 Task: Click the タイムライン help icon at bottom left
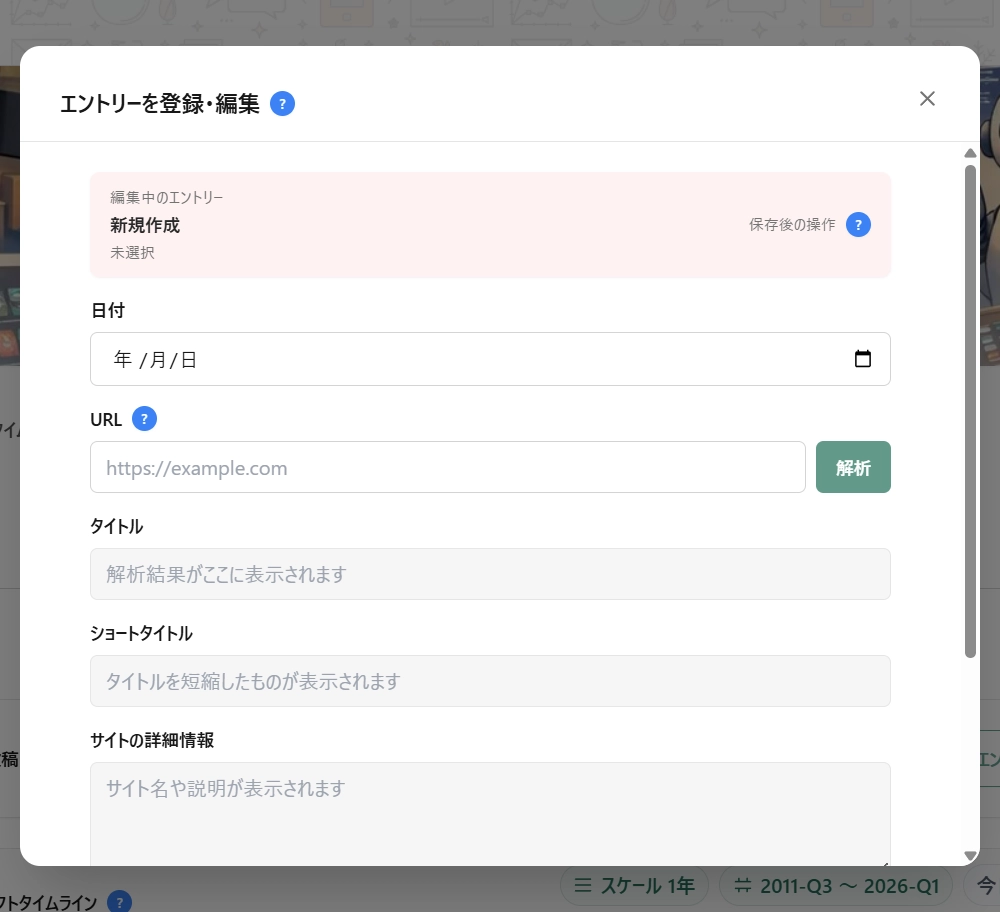pyautogui.click(x=118, y=901)
